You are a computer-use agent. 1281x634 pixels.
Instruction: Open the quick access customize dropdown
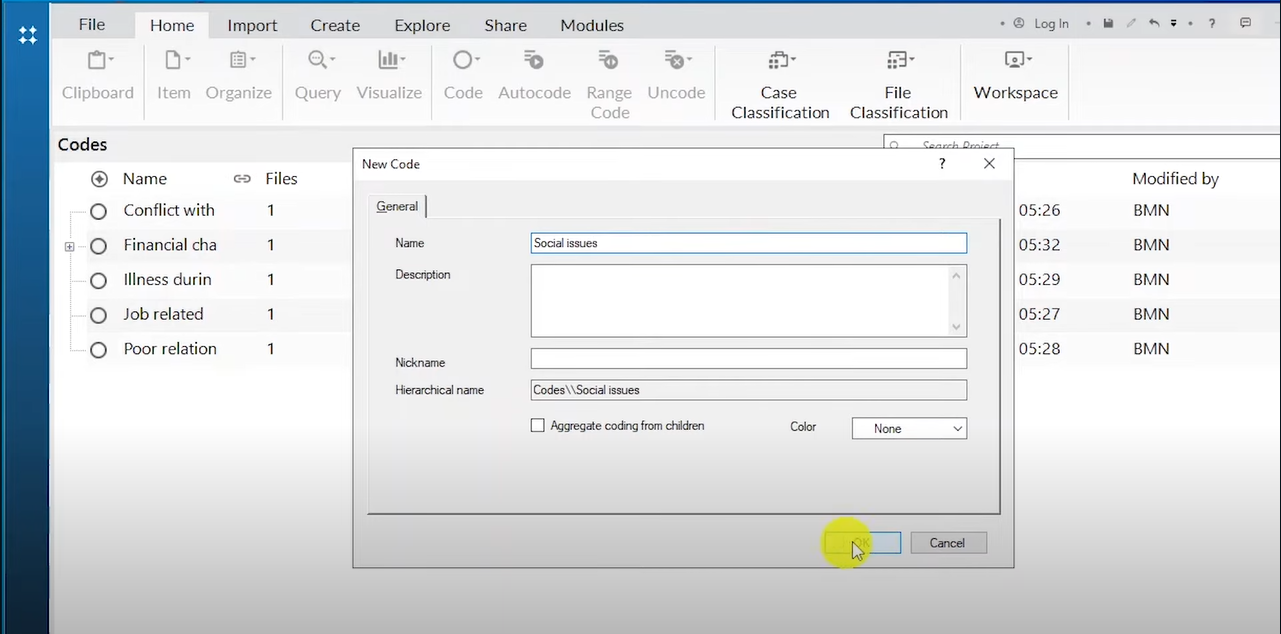pos(1174,23)
